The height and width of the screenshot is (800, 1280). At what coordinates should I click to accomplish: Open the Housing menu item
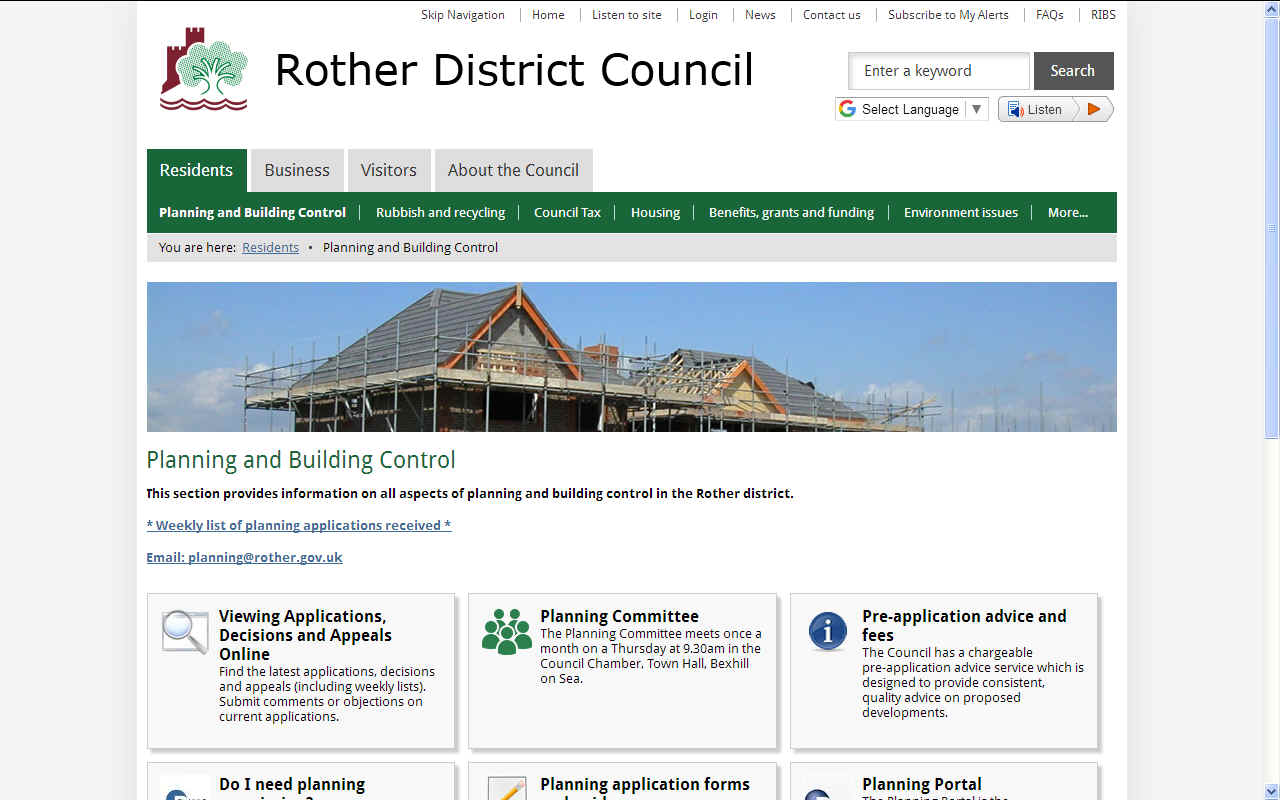(655, 212)
